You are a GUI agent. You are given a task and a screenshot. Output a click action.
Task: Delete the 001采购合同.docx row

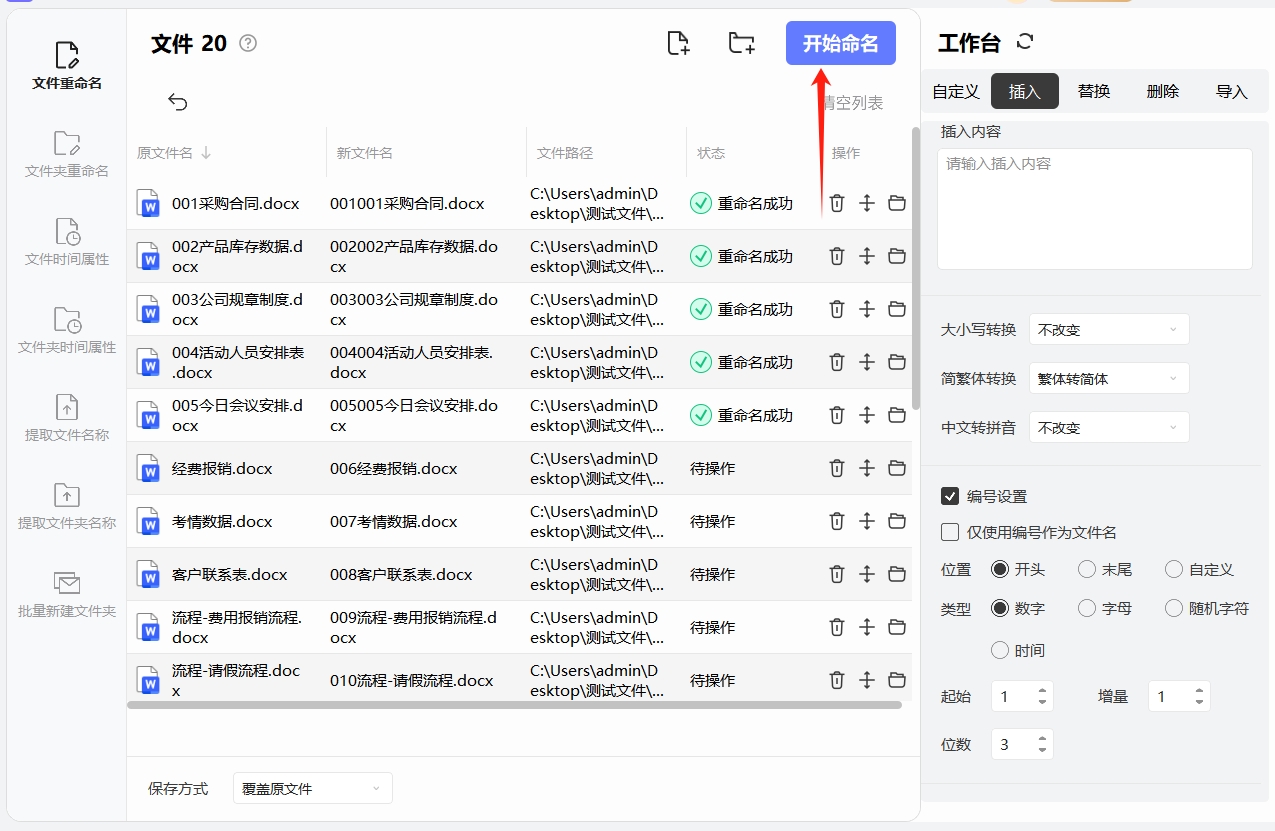pos(837,203)
